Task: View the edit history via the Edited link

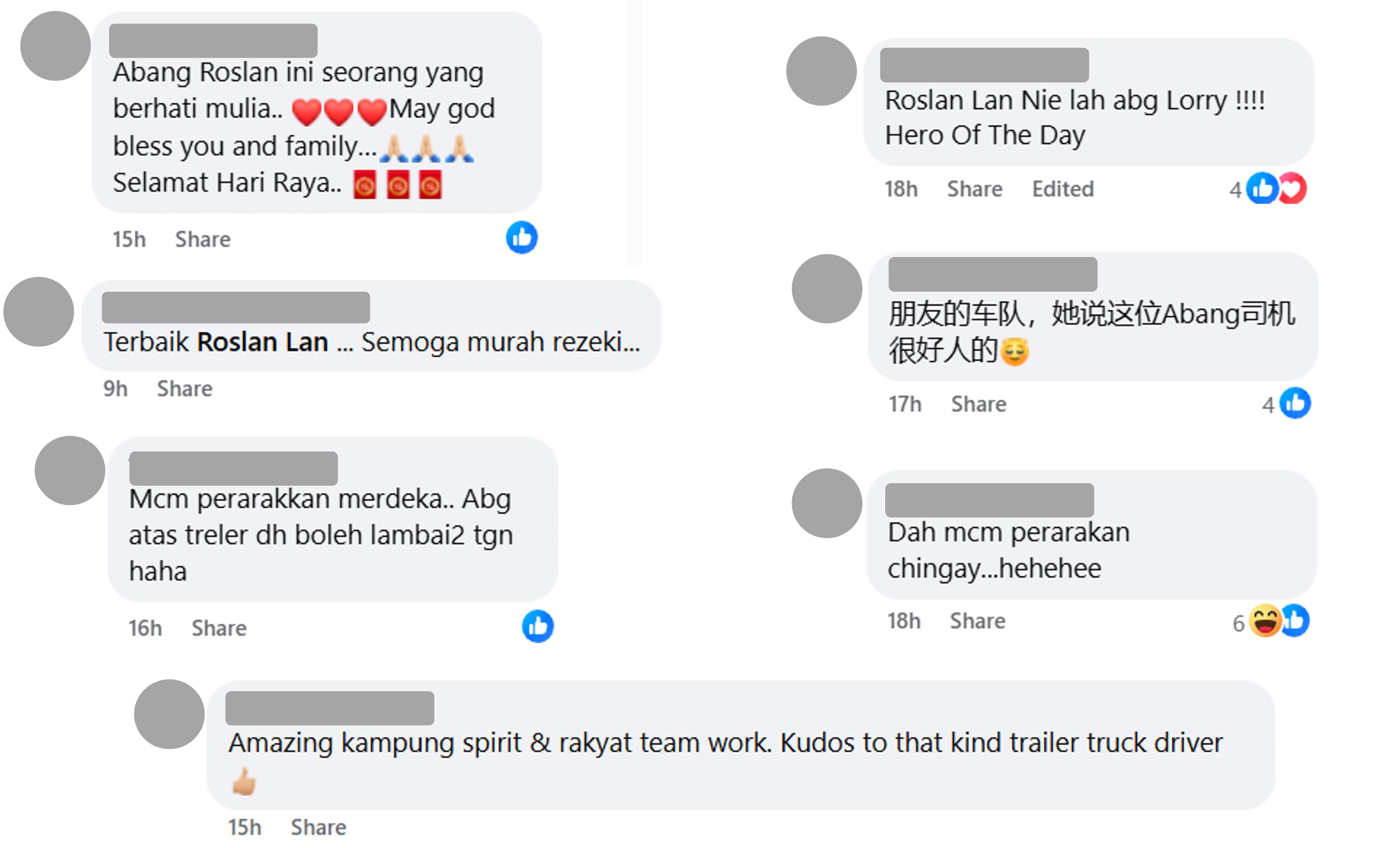Action: tap(1062, 189)
